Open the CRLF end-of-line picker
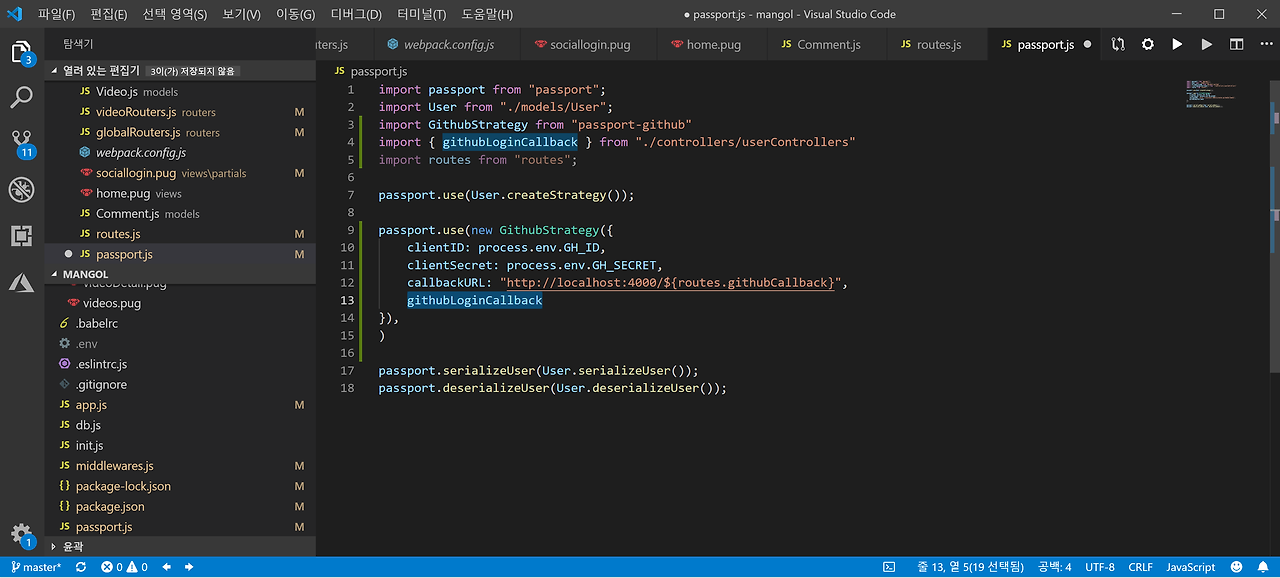 tap(1140, 567)
